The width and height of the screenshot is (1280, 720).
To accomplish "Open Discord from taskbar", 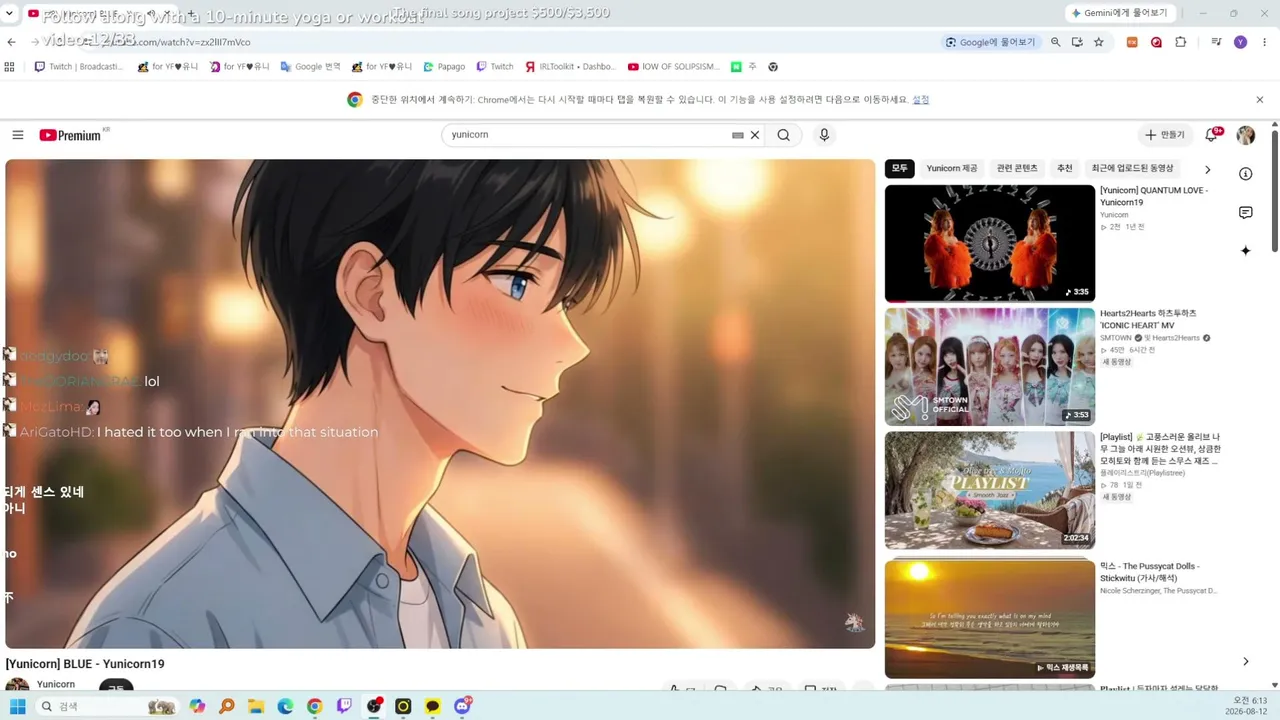I will coord(462,706).
